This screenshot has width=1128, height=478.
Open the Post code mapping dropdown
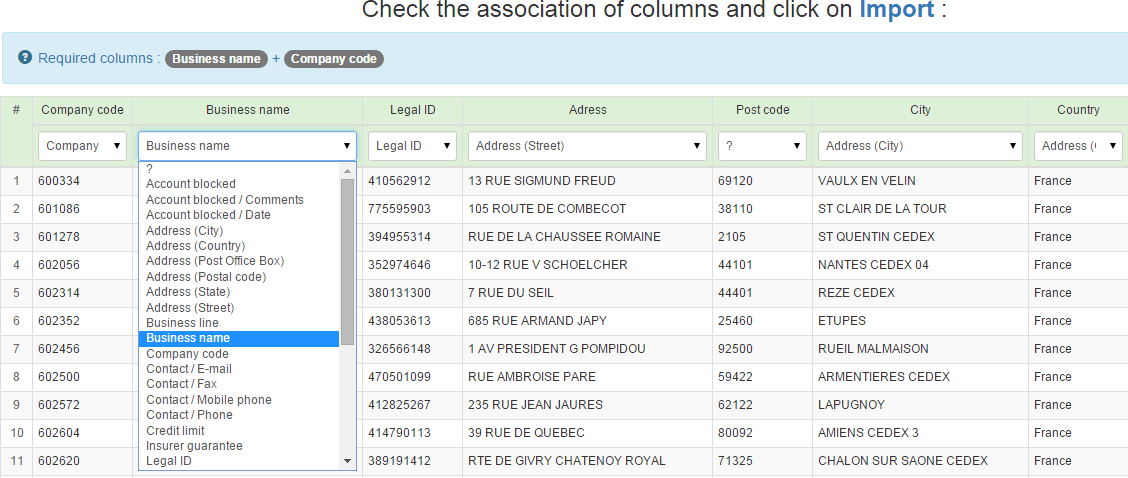tap(762, 146)
